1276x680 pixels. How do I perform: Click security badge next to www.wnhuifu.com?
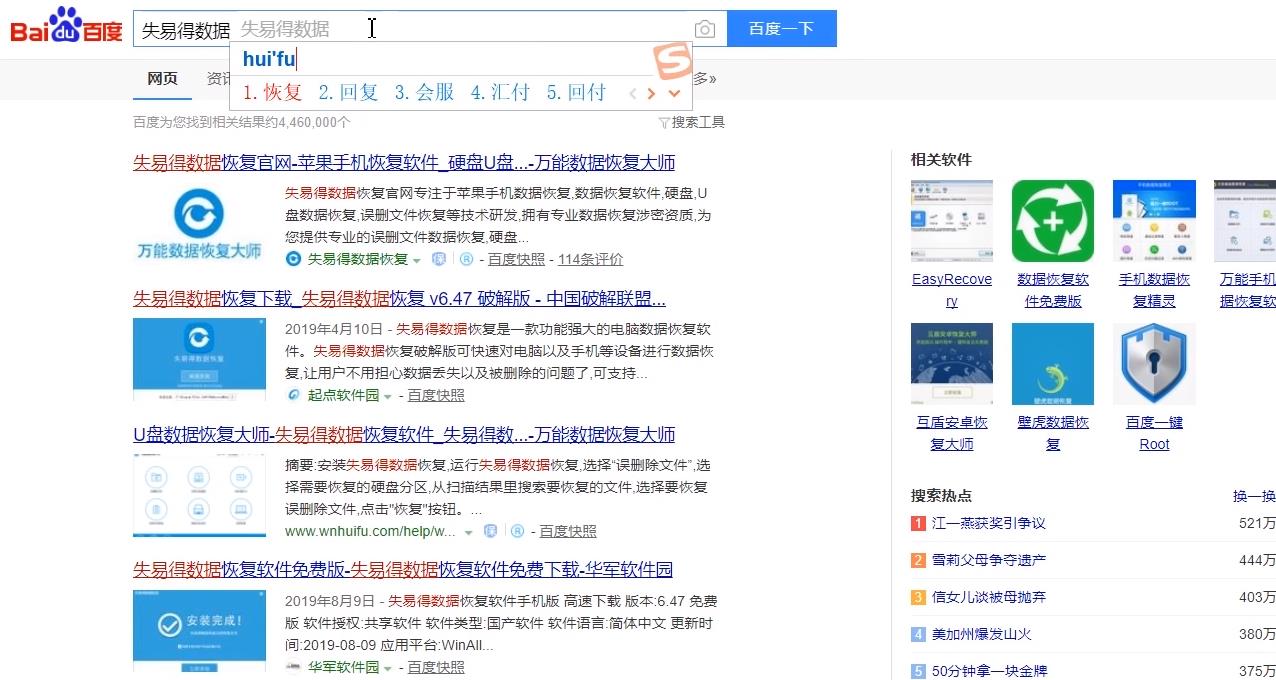click(x=490, y=531)
